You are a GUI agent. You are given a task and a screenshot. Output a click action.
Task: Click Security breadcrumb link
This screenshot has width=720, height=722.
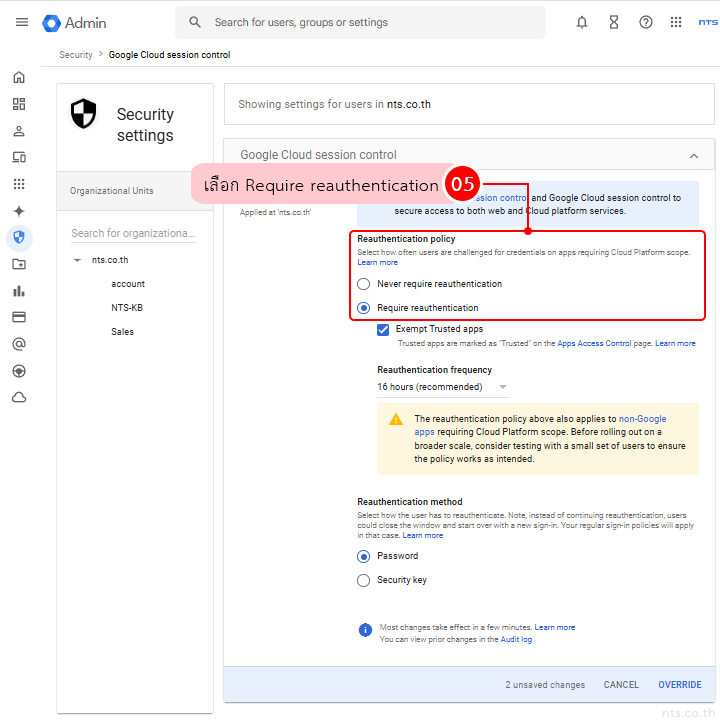(x=76, y=55)
